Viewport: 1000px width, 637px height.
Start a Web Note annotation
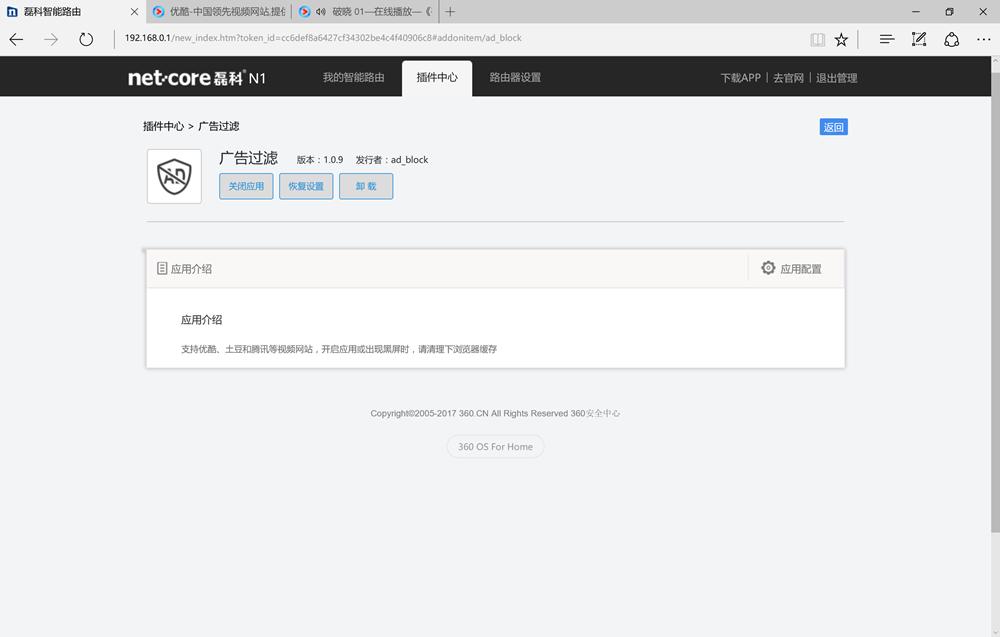pos(918,39)
